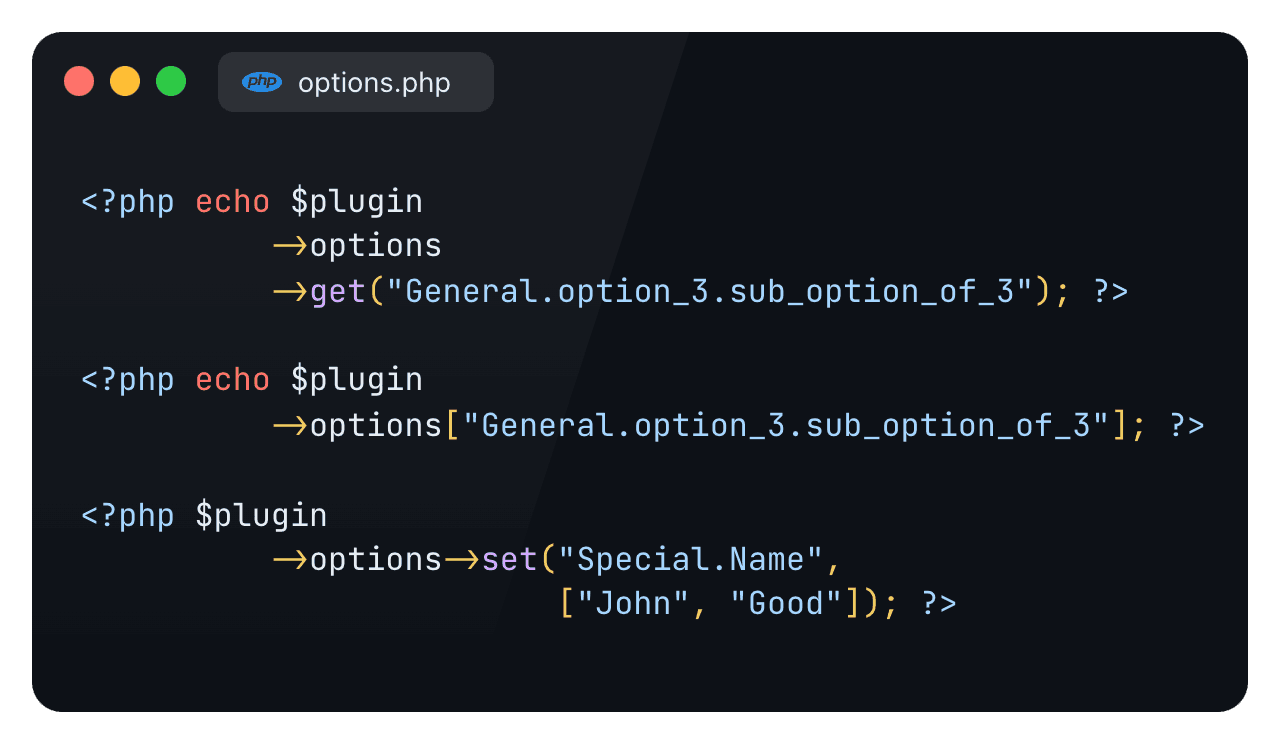Click the string inside the options square brackets
This screenshot has width=1280, height=744.
tap(795, 425)
